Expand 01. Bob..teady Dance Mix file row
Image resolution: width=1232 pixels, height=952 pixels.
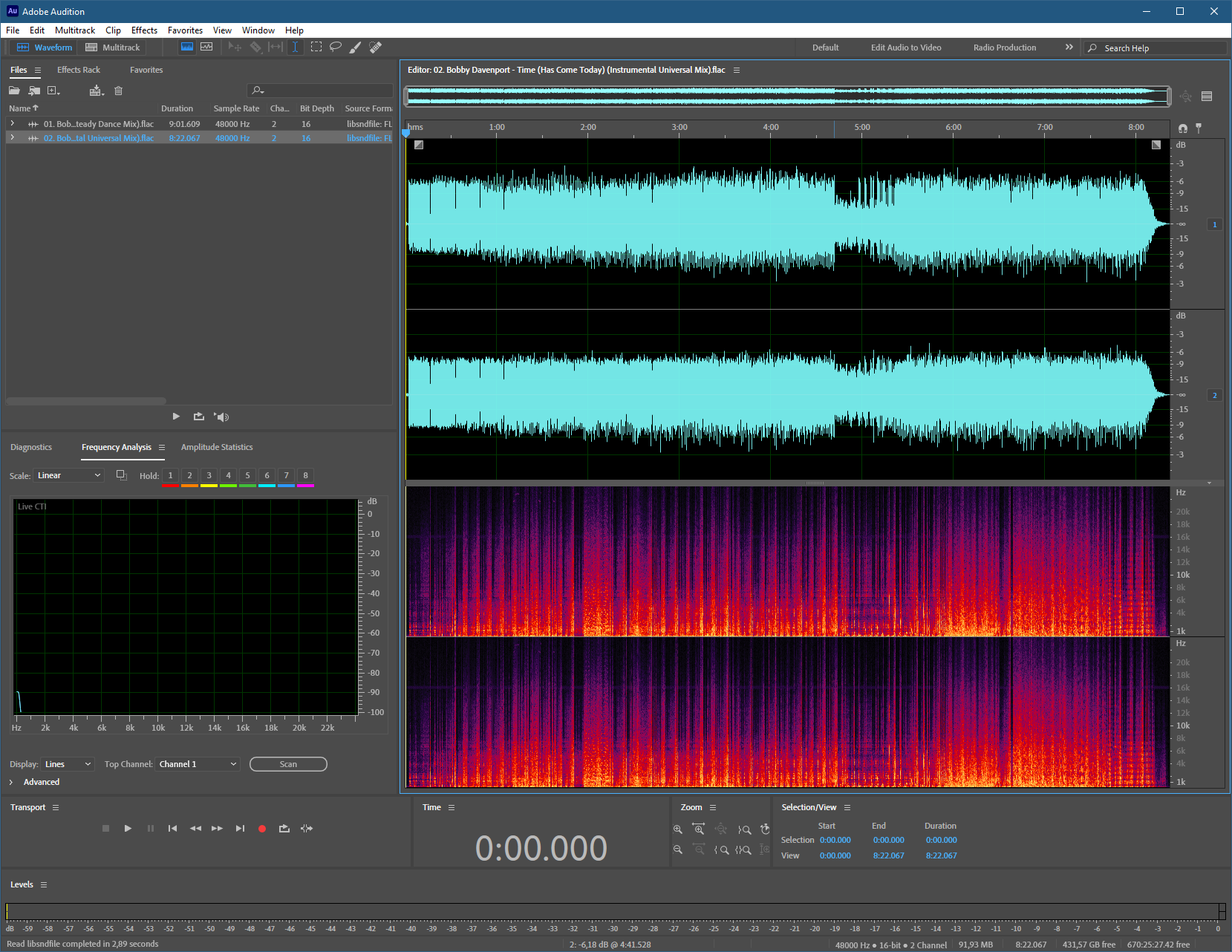tap(12, 123)
